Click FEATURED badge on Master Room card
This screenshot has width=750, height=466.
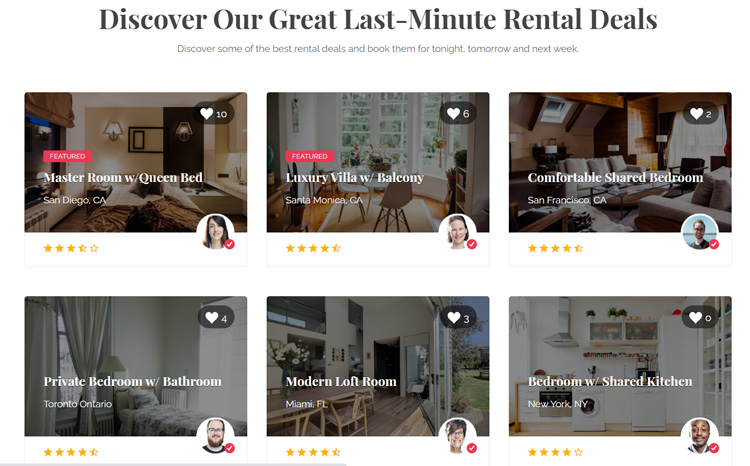(67, 156)
